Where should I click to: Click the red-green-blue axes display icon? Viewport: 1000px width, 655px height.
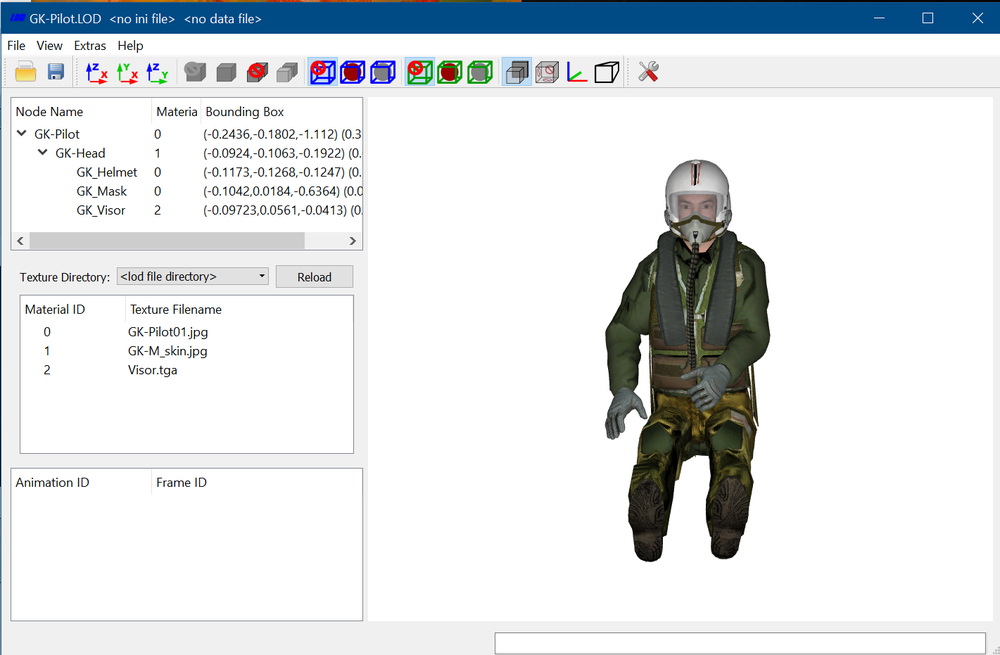point(577,72)
